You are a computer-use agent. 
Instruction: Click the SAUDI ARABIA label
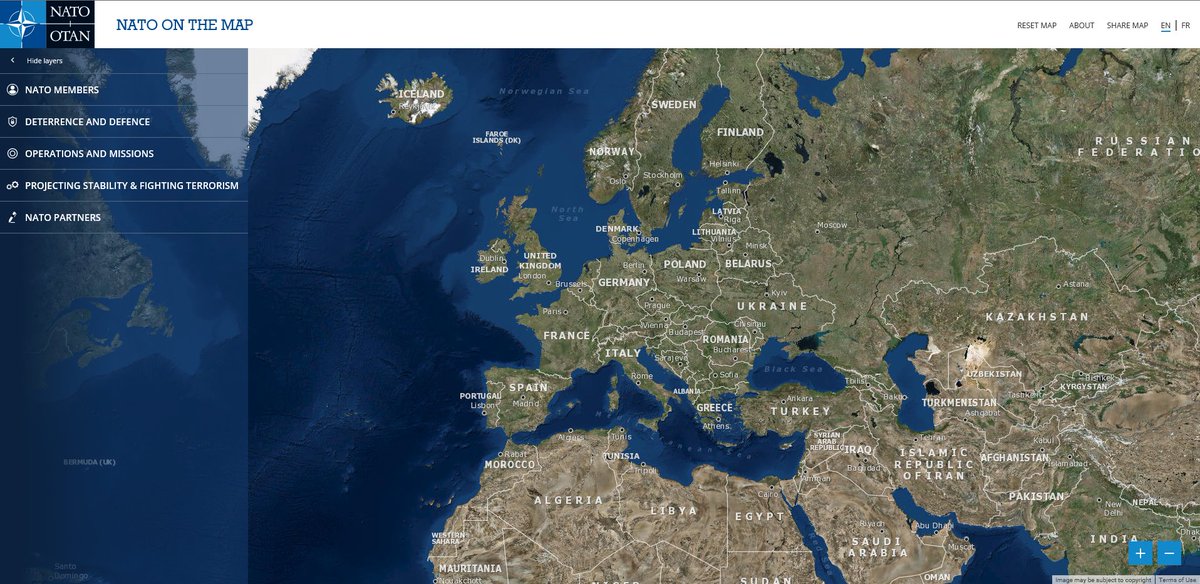click(879, 547)
